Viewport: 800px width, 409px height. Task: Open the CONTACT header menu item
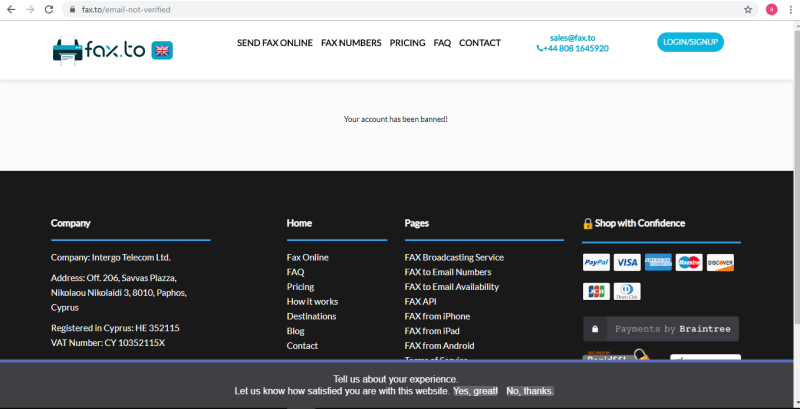(x=480, y=43)
